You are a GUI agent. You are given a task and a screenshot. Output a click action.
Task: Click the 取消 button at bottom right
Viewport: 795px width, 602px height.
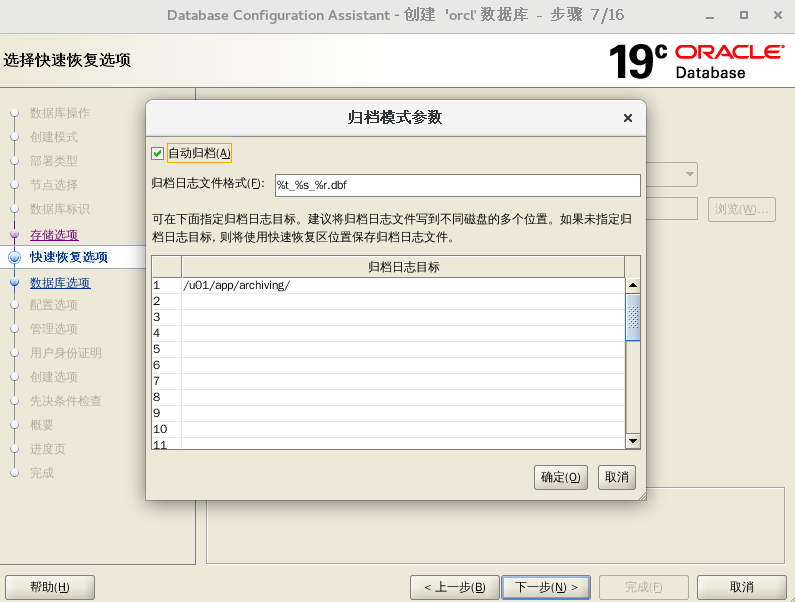741,587
